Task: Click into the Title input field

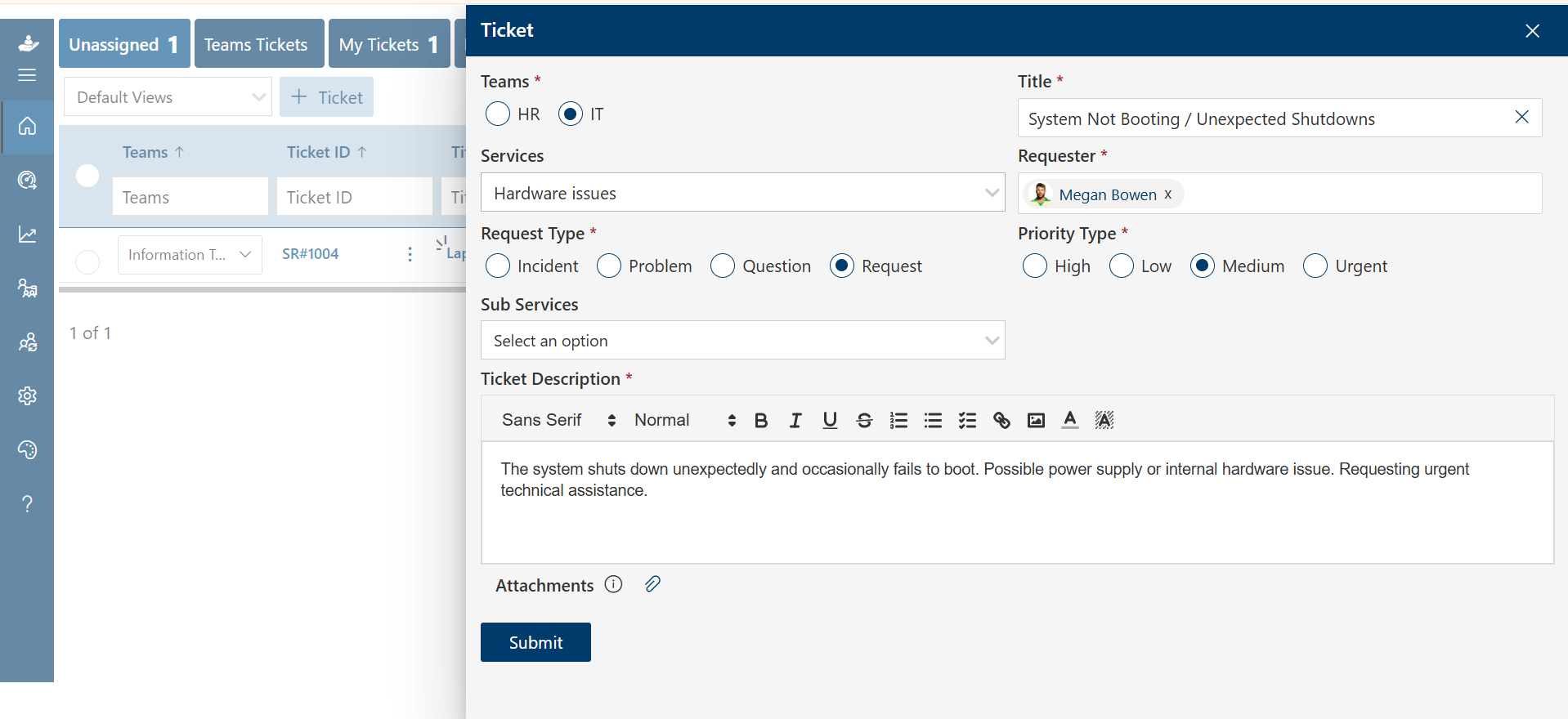Action: [x=1263, y=119]
